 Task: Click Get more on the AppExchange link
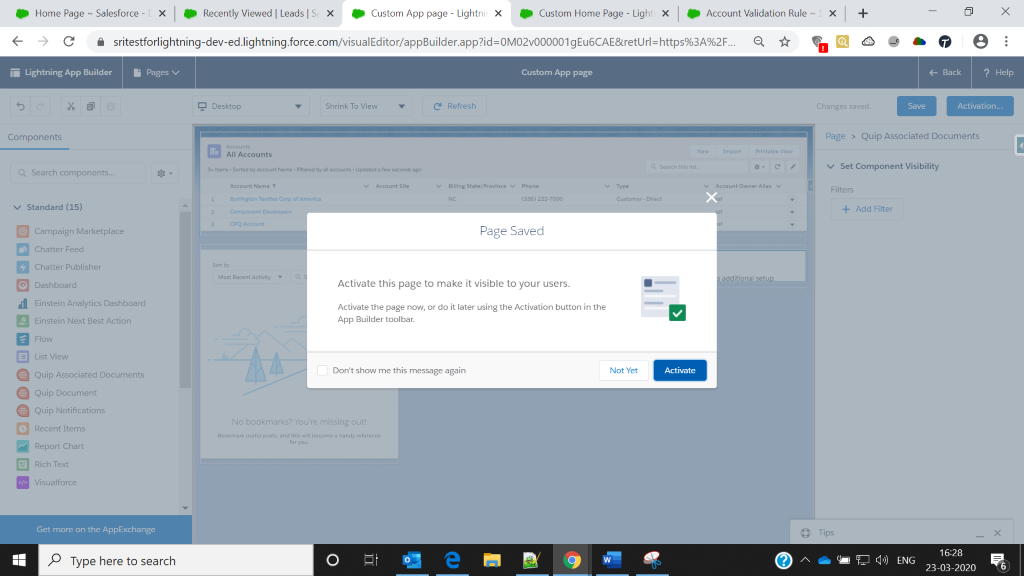pyautogui.click(x=96, y=529)
